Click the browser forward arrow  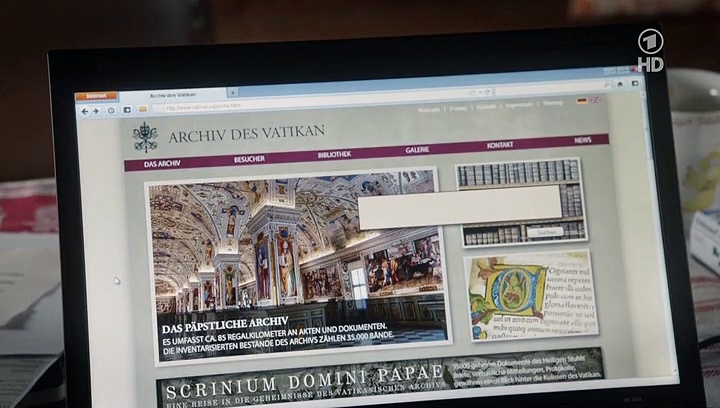[97, 111]
